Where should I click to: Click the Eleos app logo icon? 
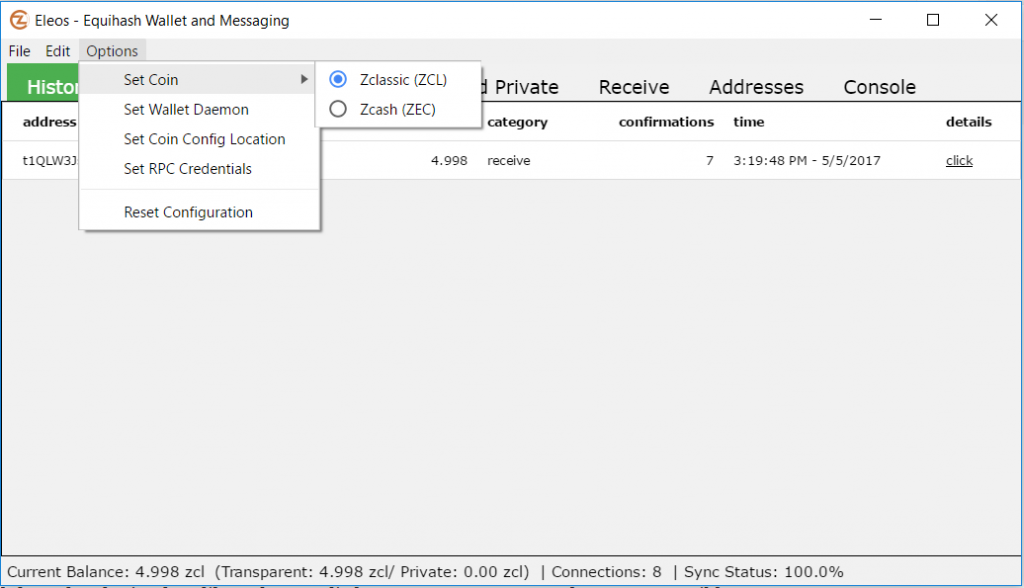[x=19, y=20]
